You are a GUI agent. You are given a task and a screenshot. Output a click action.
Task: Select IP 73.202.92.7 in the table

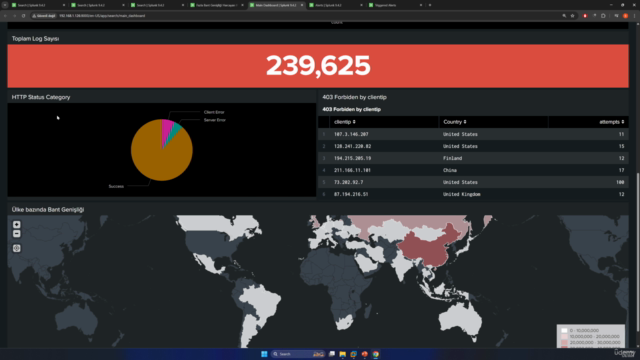pos(348,182)
